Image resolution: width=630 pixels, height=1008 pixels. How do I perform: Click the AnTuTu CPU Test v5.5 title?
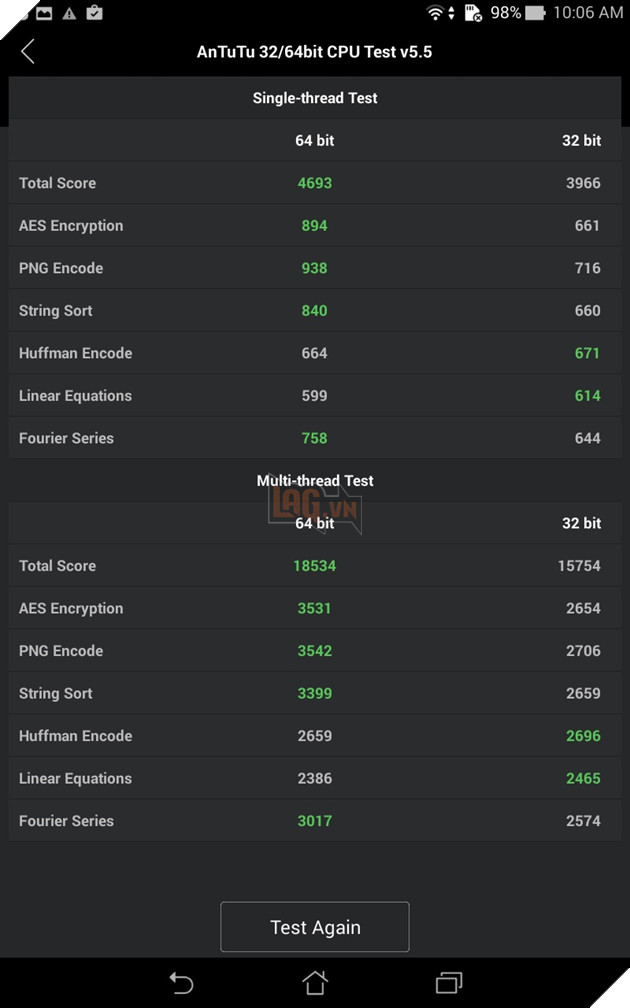(x=315, y=52)
